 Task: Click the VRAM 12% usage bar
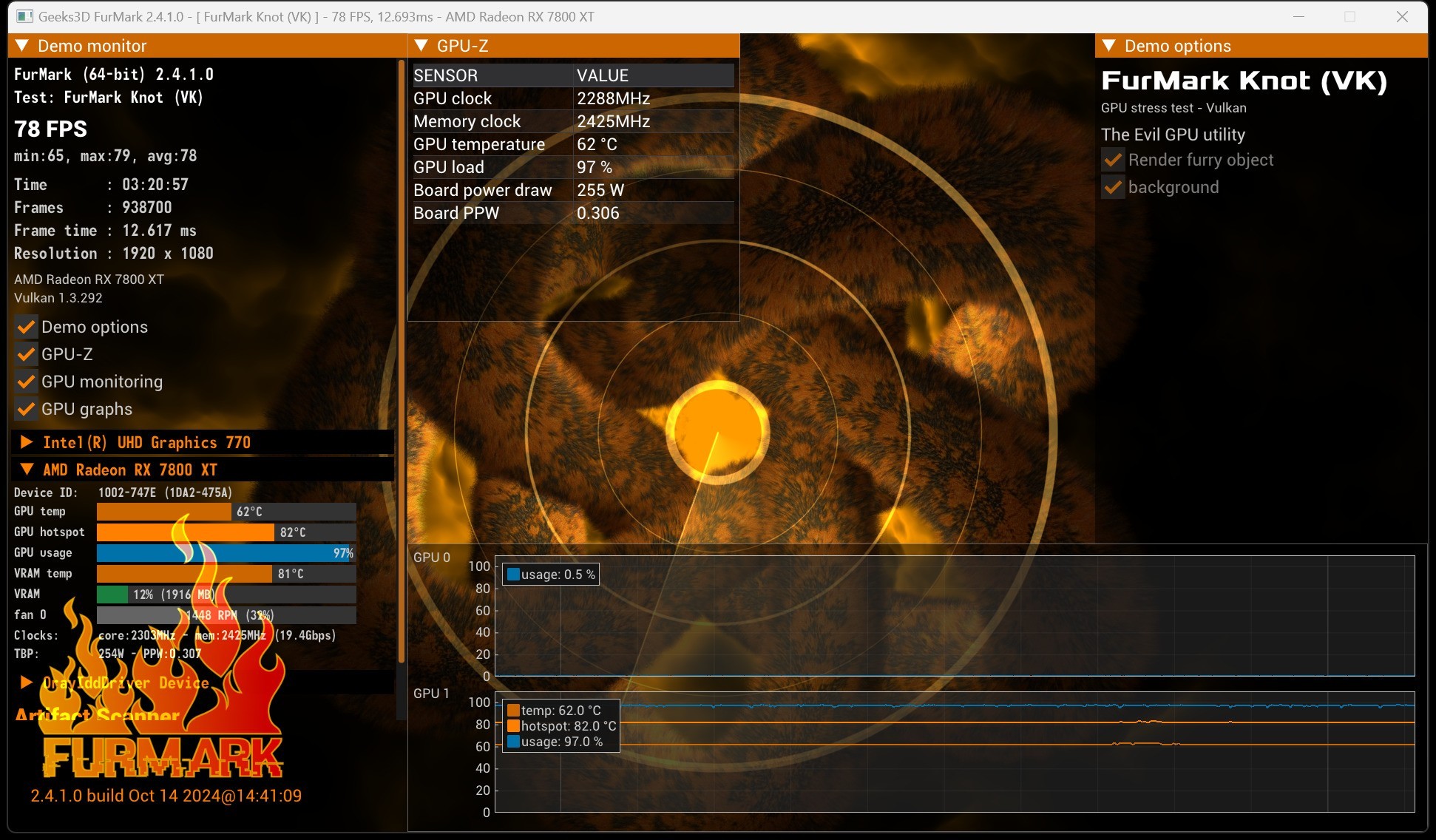(226, 595)
